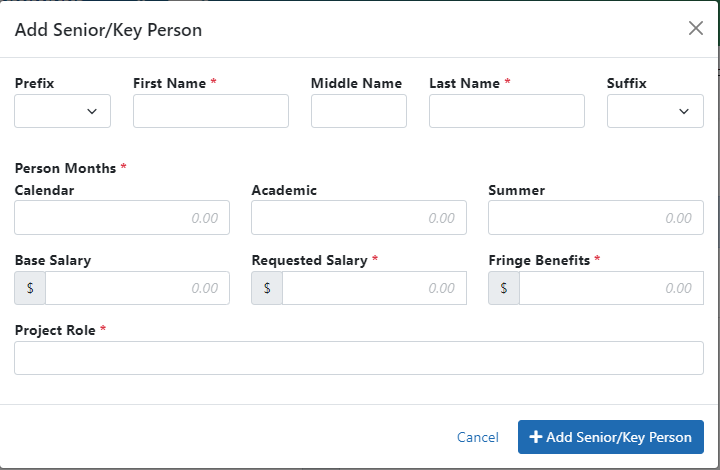Image resolution: width=720 pixels, height=470 pixels.
Task: Click the Calendar person months field
Action: 122,218
